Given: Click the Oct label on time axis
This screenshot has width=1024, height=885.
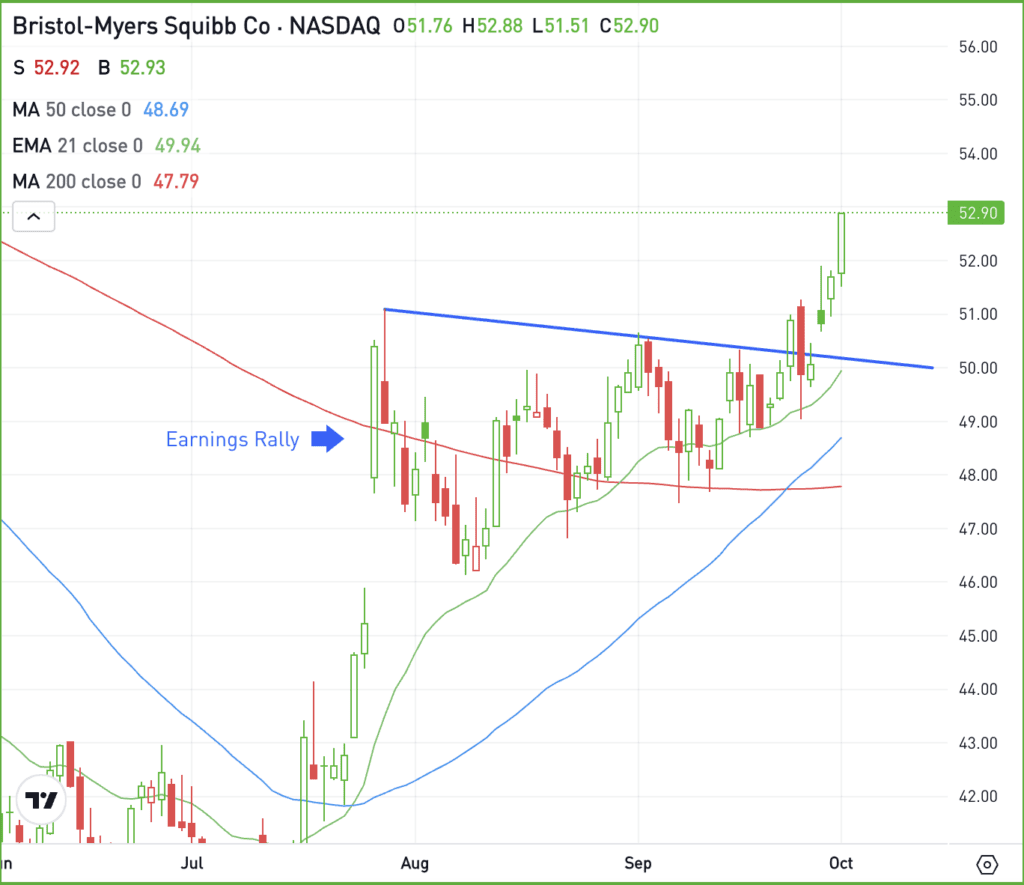Looking at the screenshot, I should pos(841,863).
